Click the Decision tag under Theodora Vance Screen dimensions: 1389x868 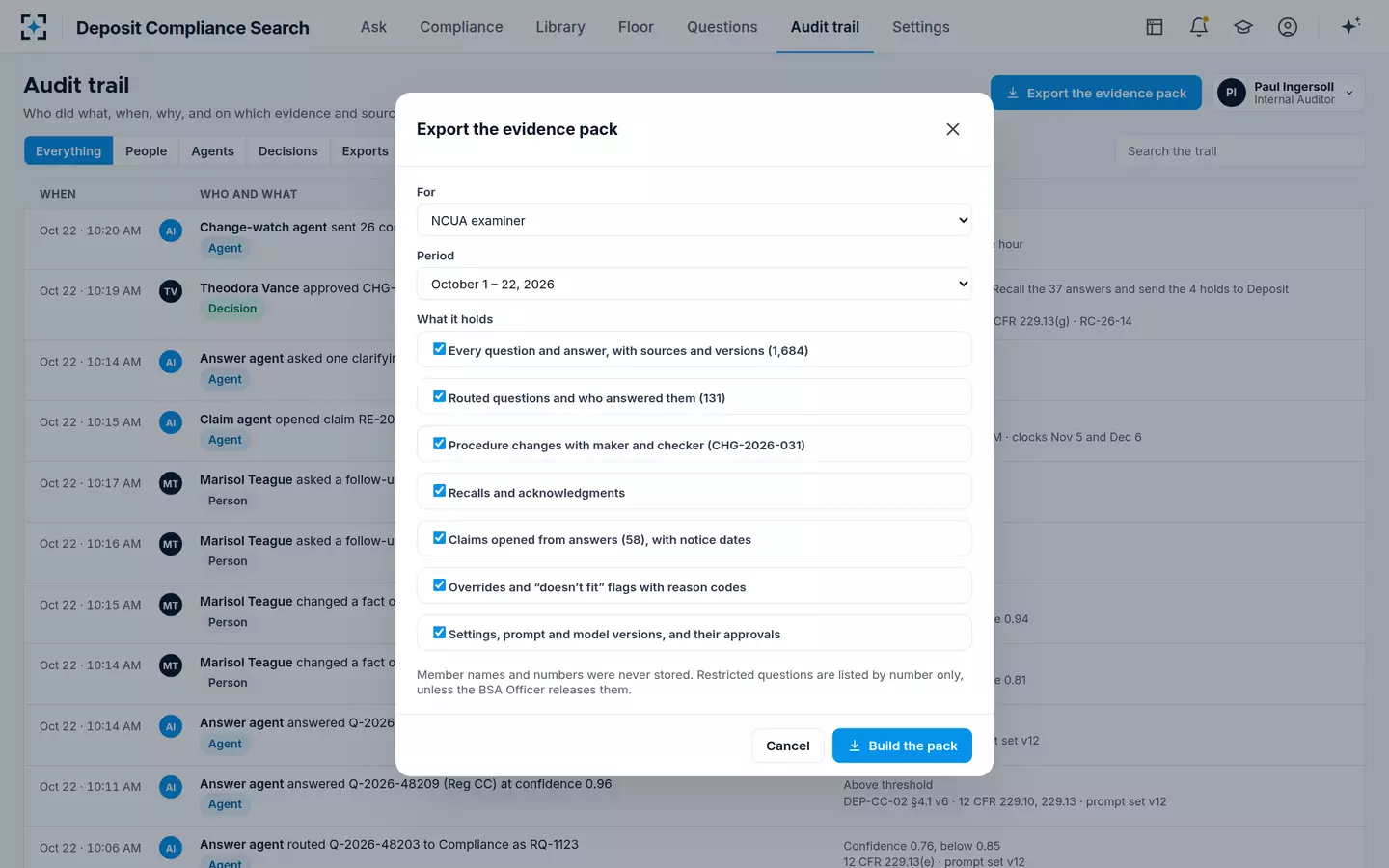[232, 309]
